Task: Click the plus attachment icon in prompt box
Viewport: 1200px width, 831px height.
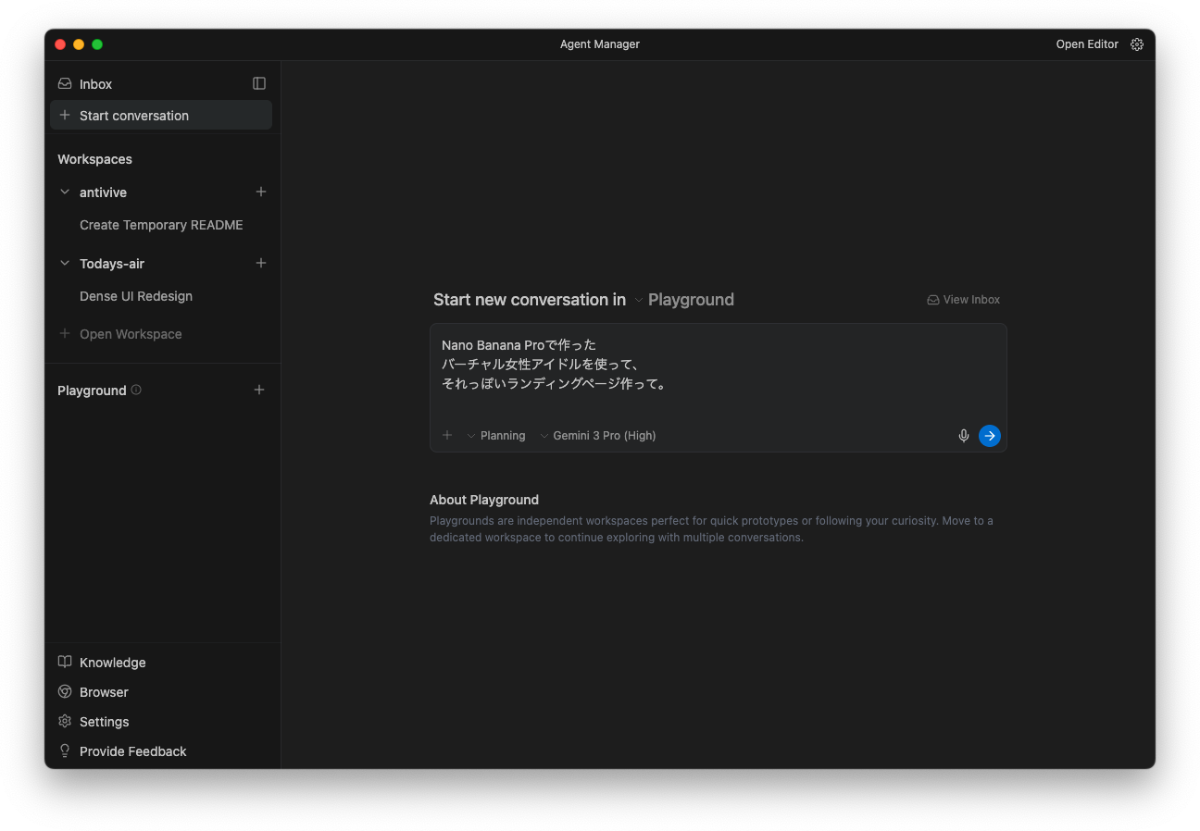Action: click(447, 436)
